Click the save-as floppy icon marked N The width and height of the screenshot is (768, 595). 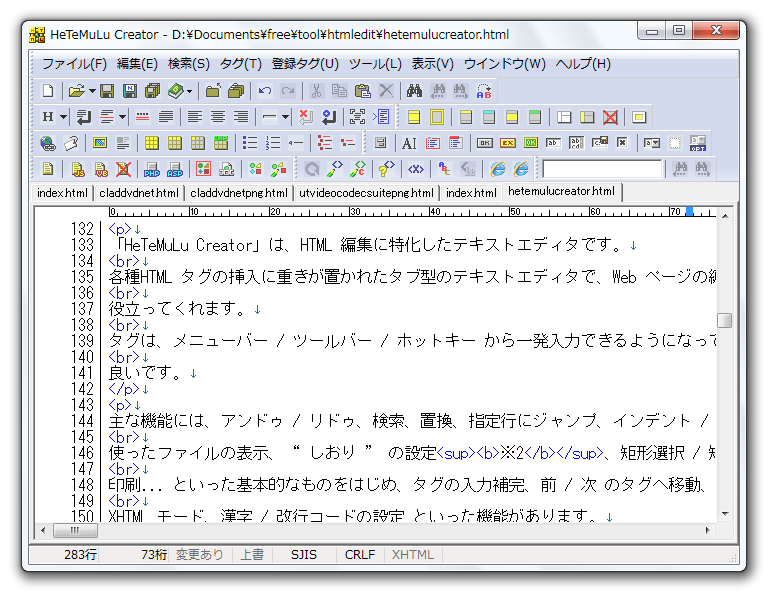(x=130, y=91)
